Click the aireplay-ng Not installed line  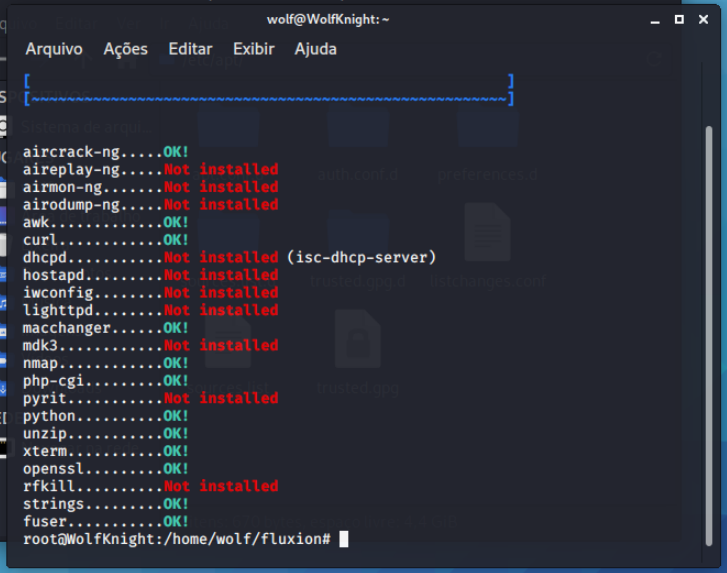tap(151, 170)
